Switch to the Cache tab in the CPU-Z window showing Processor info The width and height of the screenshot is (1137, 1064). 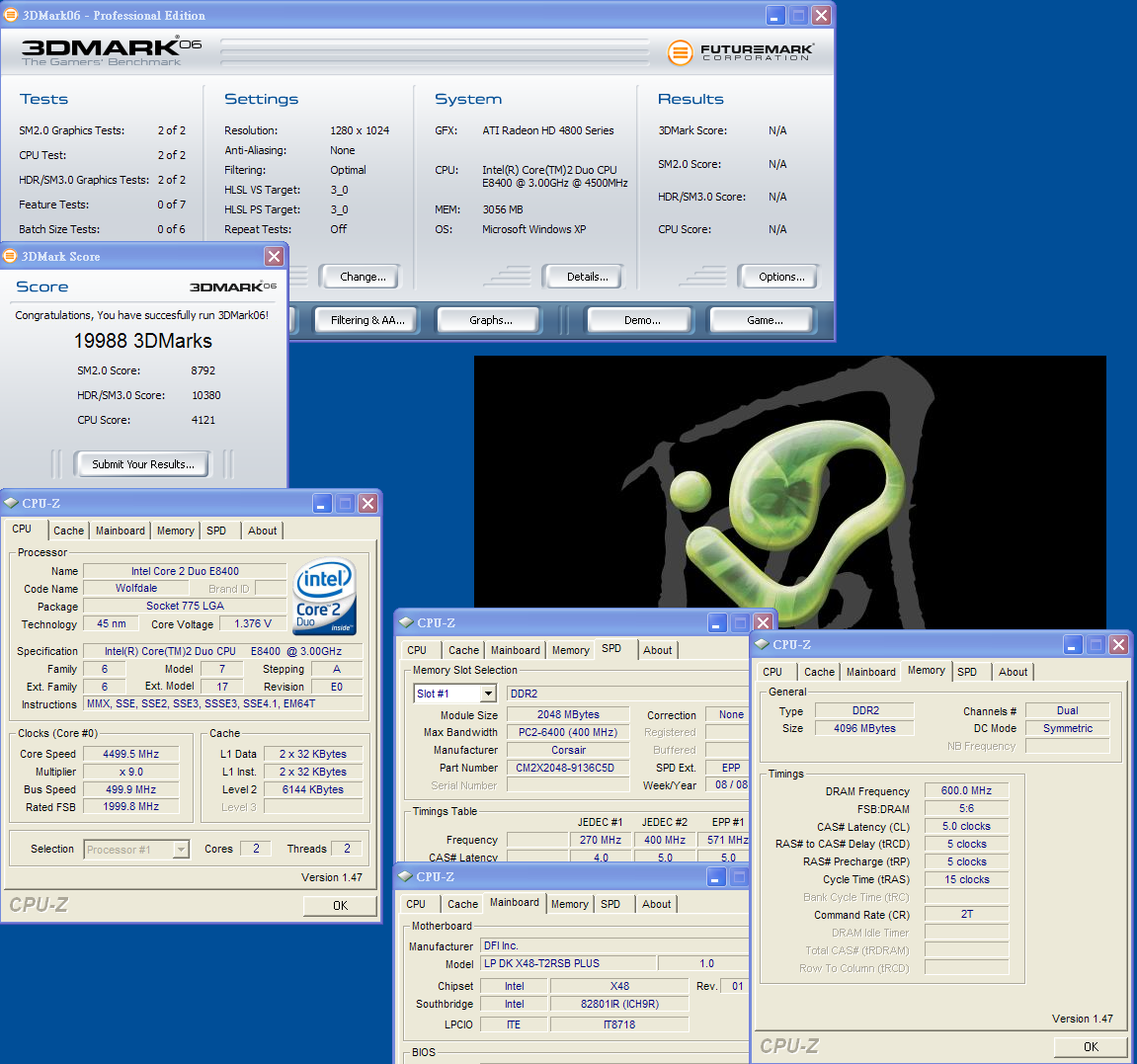tap(68, 531)
